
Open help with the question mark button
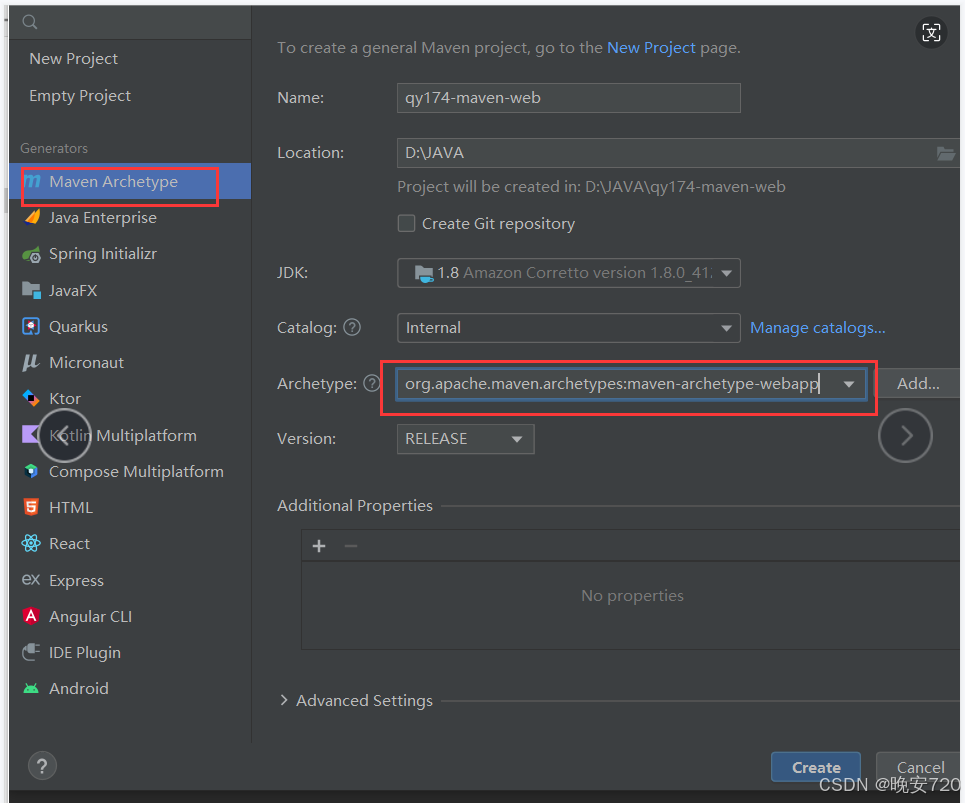(x=42, y=766)
